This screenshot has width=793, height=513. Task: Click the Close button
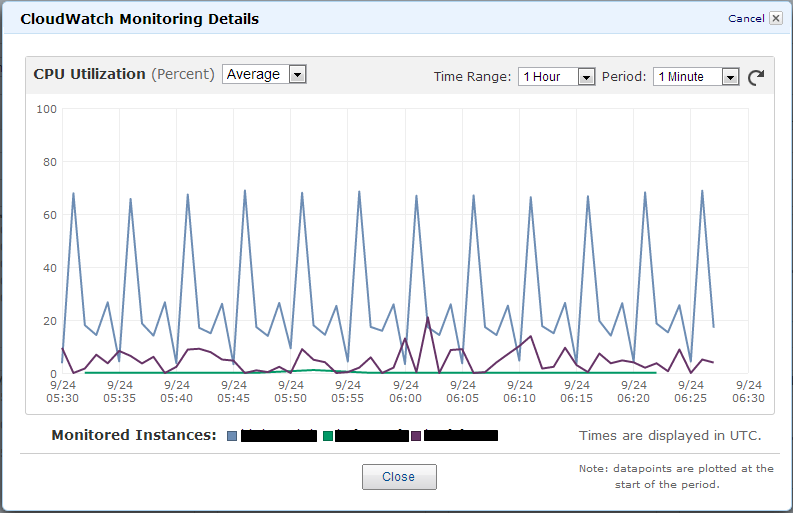point(399,477)
